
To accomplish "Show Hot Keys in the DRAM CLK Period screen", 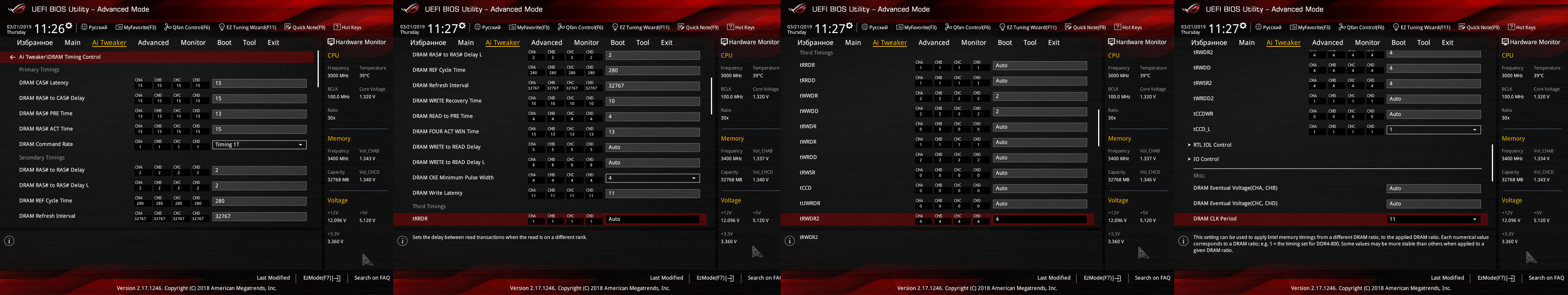I will pos(1521,27).
